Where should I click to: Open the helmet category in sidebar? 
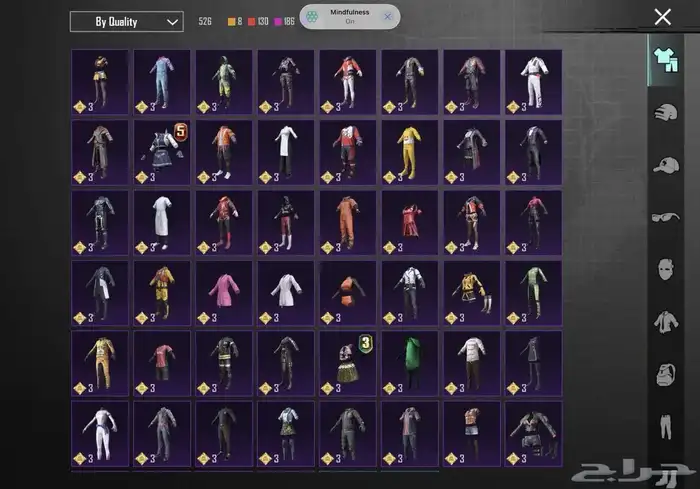coord(665,112)
